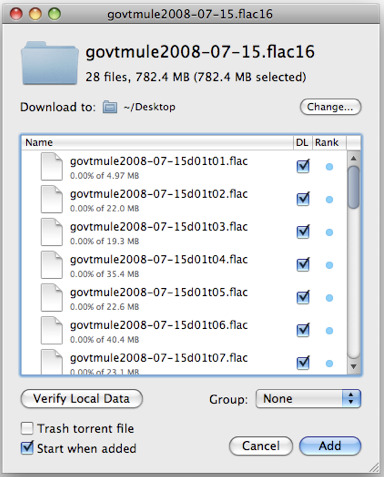Click '0.00% of 22.0 MB' text
Viewport: 384px width, 477px height.
(x=104, y=208)
